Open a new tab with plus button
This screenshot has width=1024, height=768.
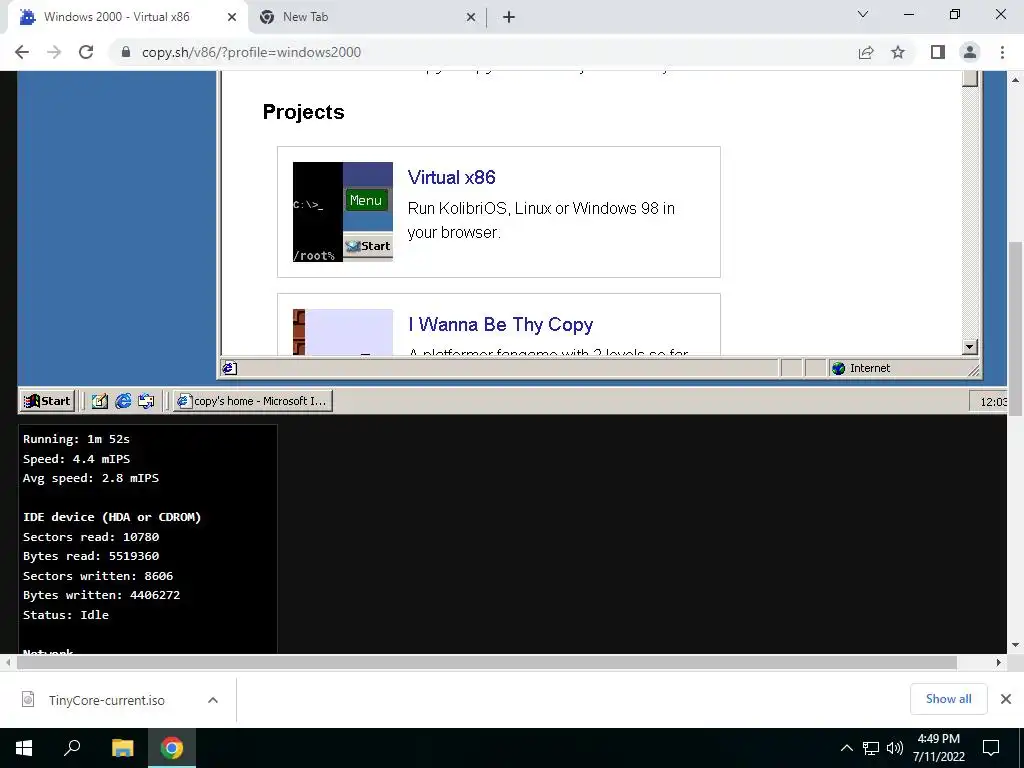click(x=509, y=18)
